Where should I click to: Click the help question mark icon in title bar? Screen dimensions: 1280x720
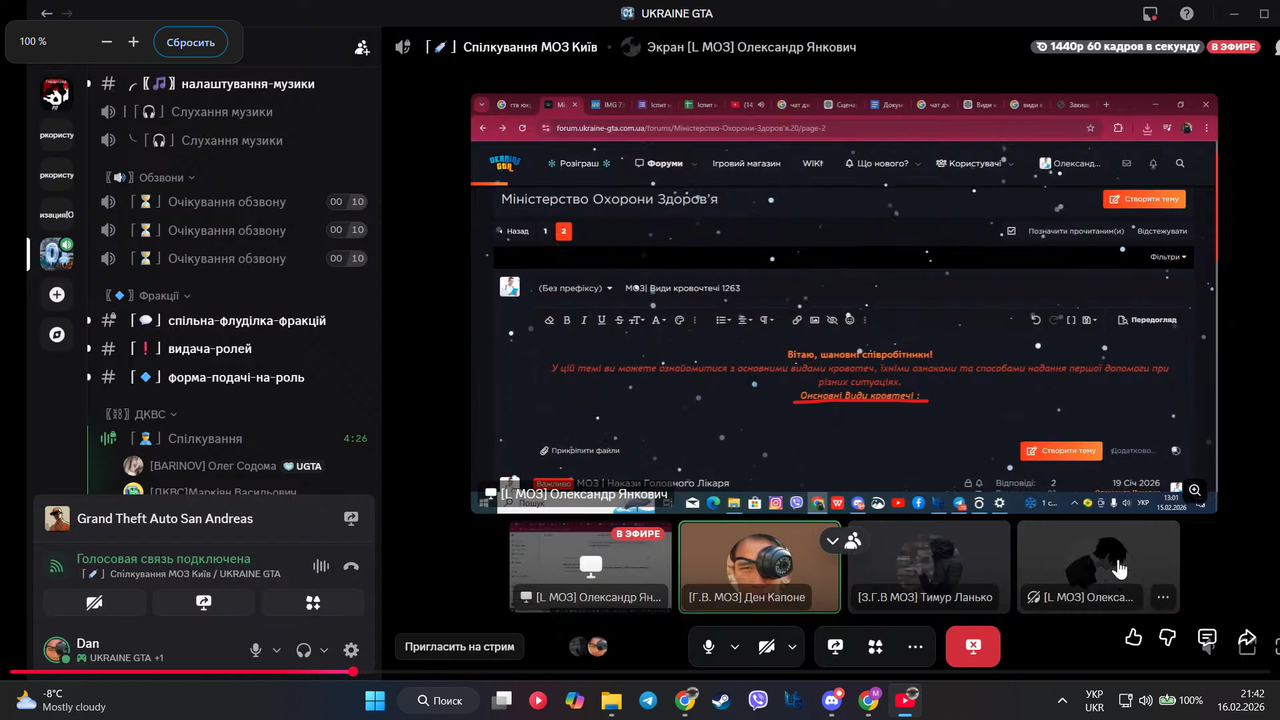point(1186,13)
